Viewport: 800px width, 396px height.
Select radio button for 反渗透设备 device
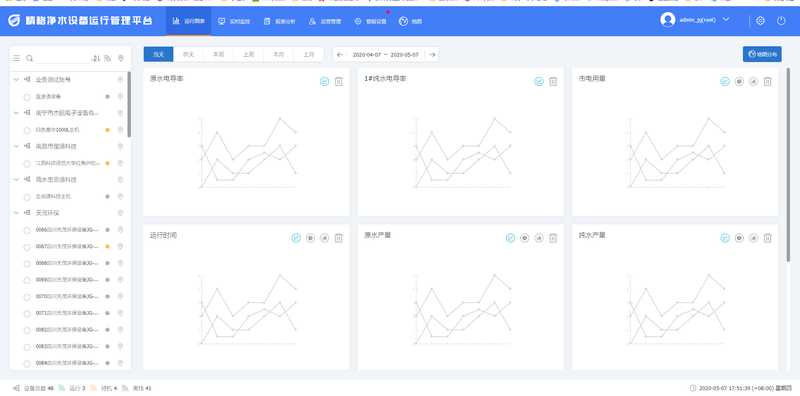click(x=27, y=96)
